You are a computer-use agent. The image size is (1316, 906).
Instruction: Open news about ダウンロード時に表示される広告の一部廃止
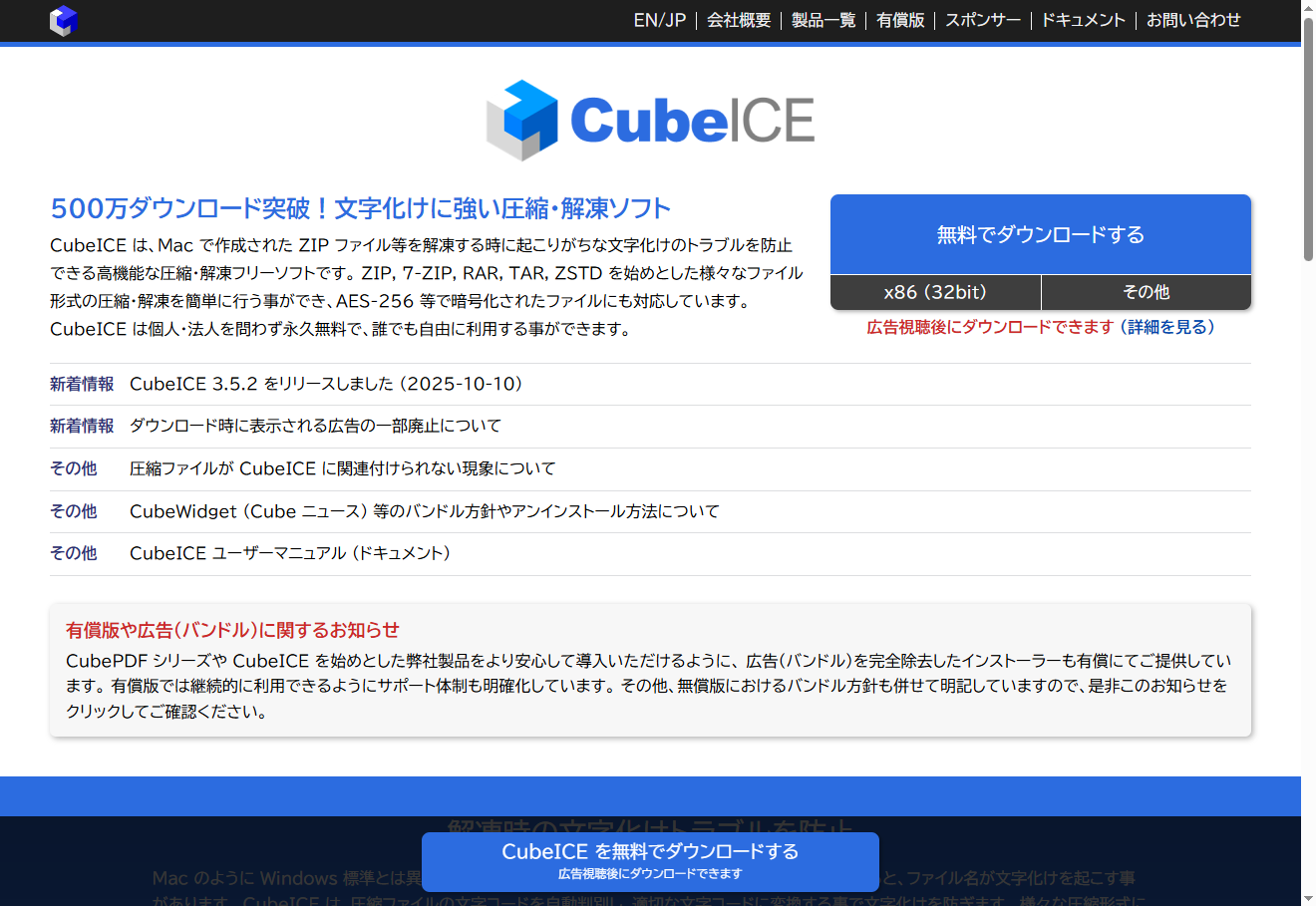(315, 426)
